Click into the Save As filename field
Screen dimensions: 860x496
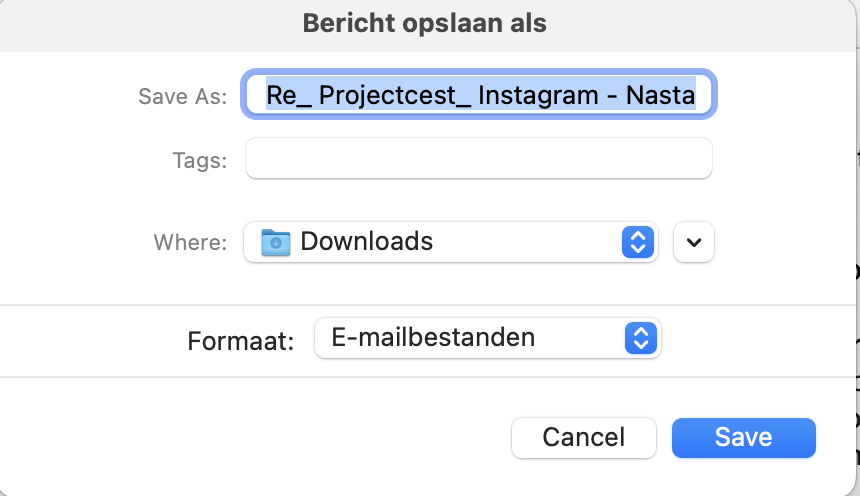[x=478, y=96]
